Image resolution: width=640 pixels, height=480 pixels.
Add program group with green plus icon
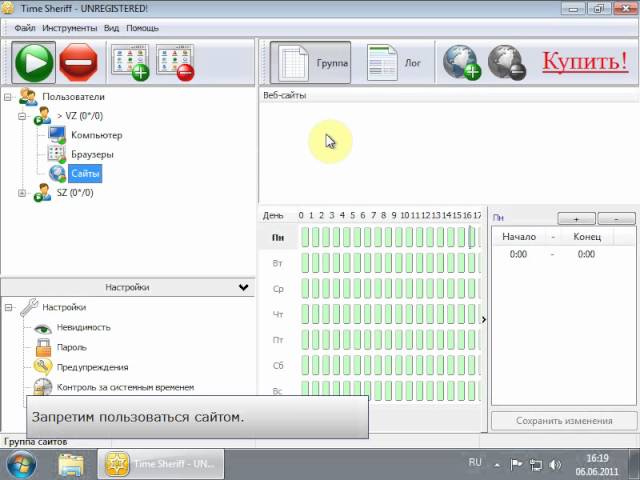coord(131,63)
